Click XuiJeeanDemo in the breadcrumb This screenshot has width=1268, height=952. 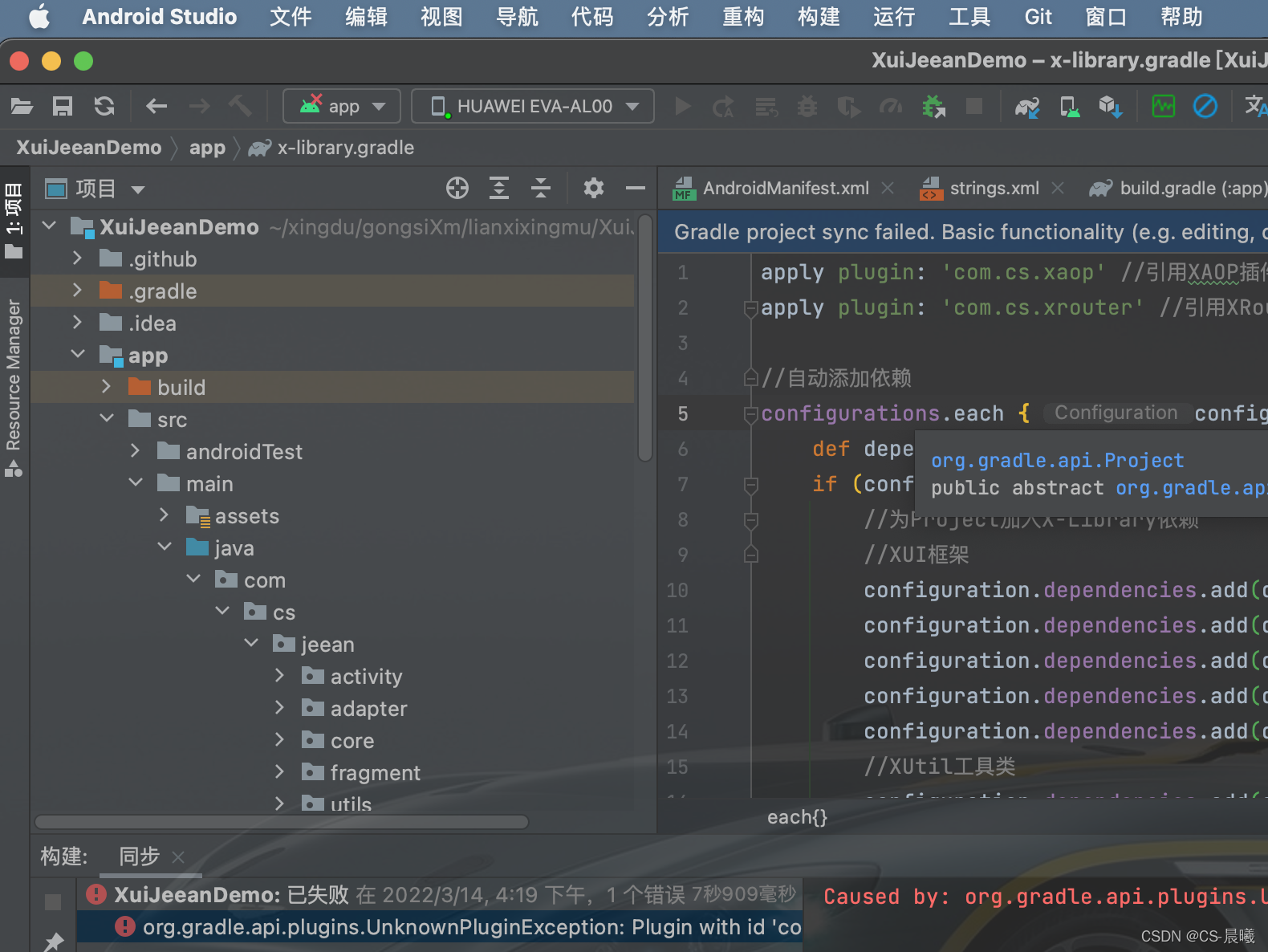pyautogui.click(x=88, y=148)
